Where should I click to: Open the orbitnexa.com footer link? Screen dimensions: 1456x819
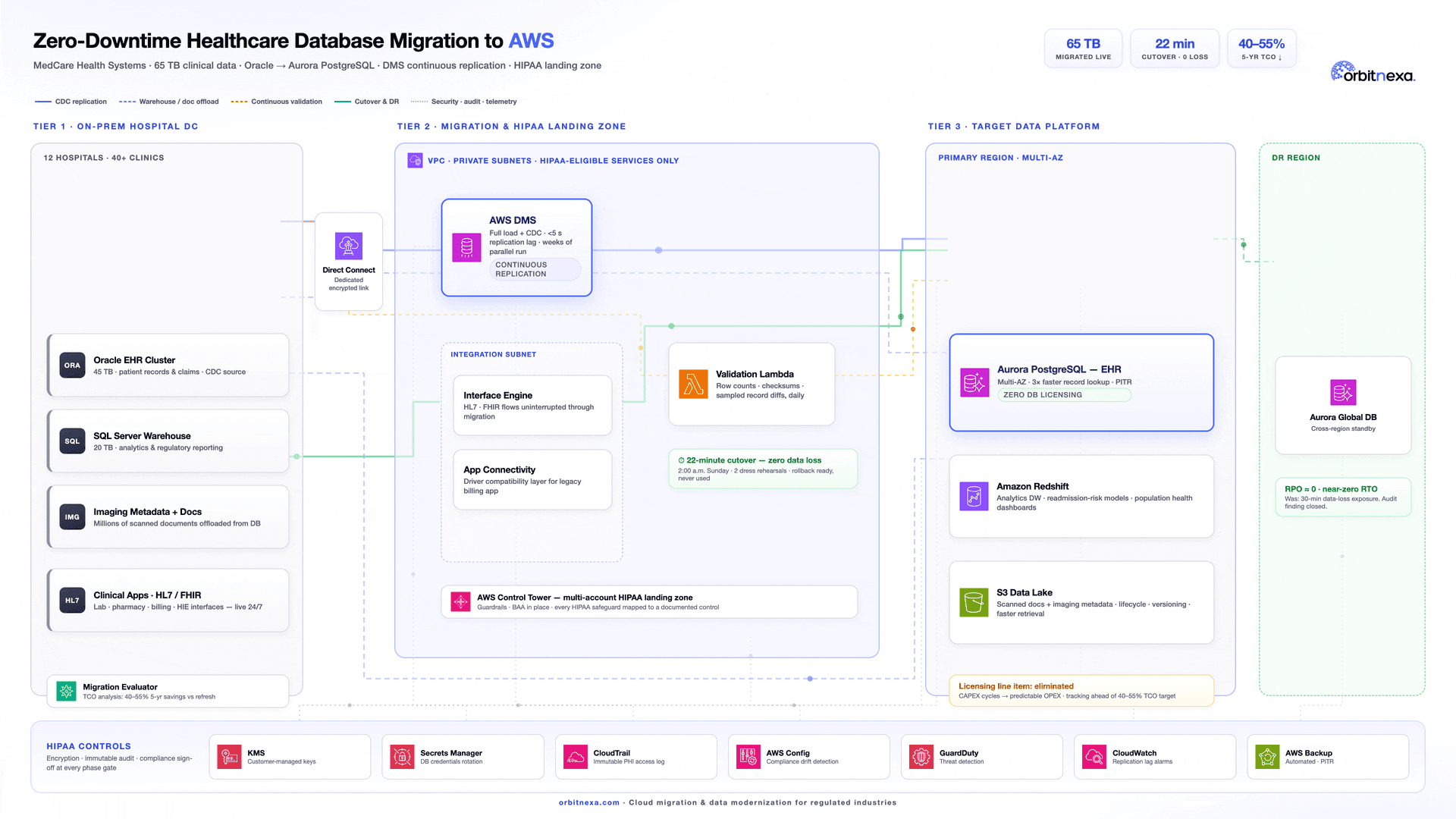tap(589, 802)
